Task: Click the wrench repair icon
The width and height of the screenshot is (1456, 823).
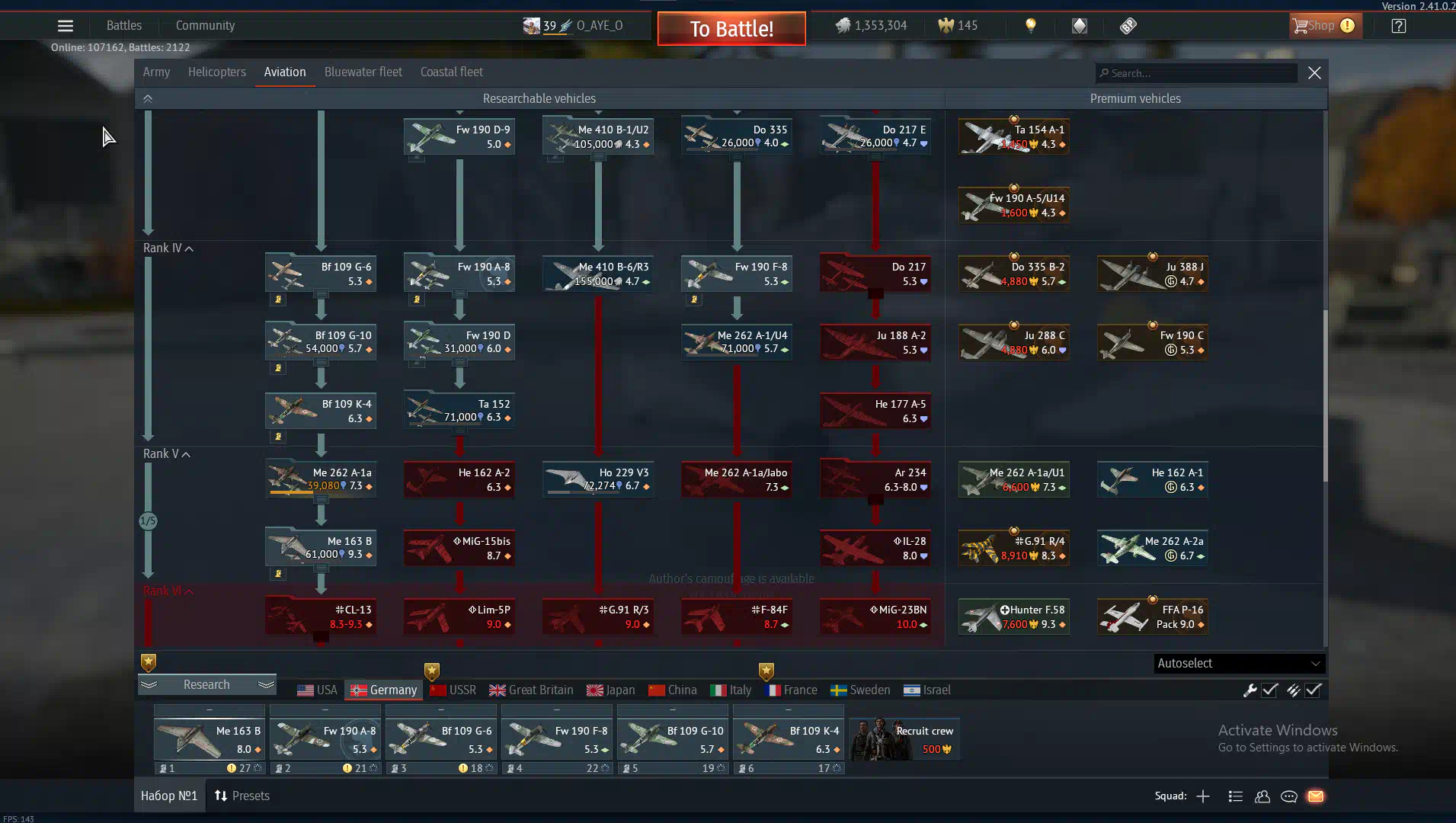Action: [1250, 690]
